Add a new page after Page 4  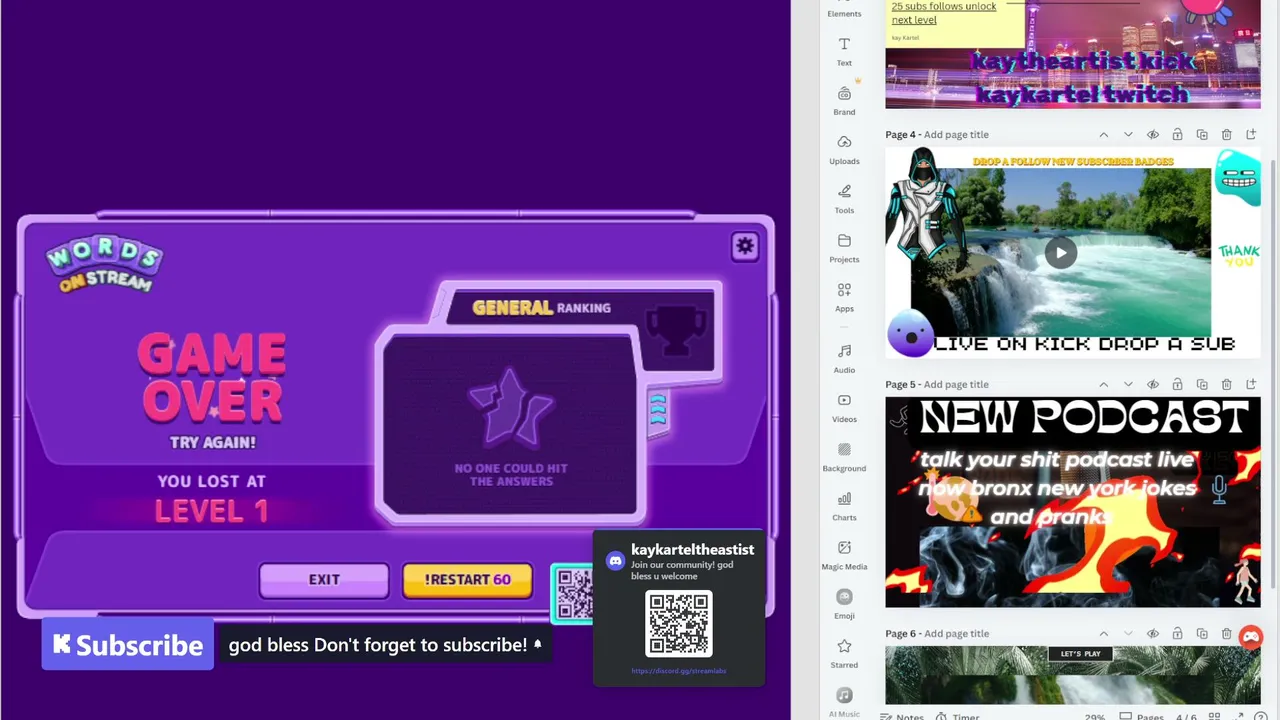click(1251, 135)
